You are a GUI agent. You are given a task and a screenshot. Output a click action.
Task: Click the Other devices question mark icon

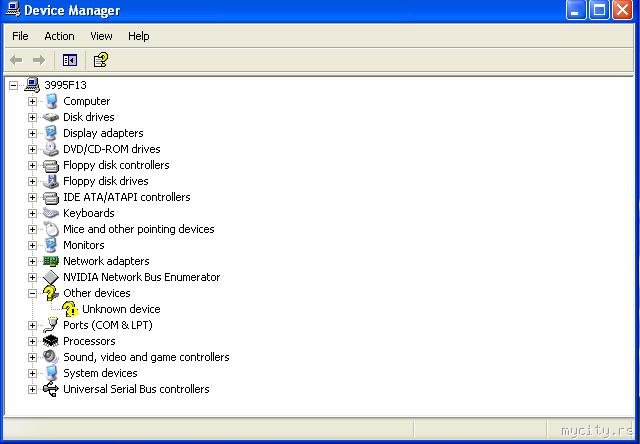click(x=51, y=293)
